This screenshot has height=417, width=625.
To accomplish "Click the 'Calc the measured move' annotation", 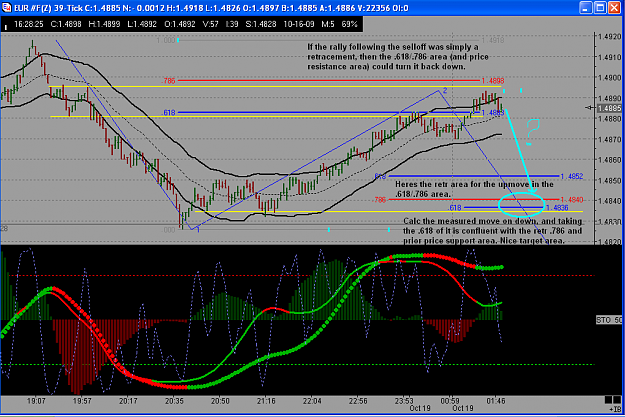I will tap(493, 231).
